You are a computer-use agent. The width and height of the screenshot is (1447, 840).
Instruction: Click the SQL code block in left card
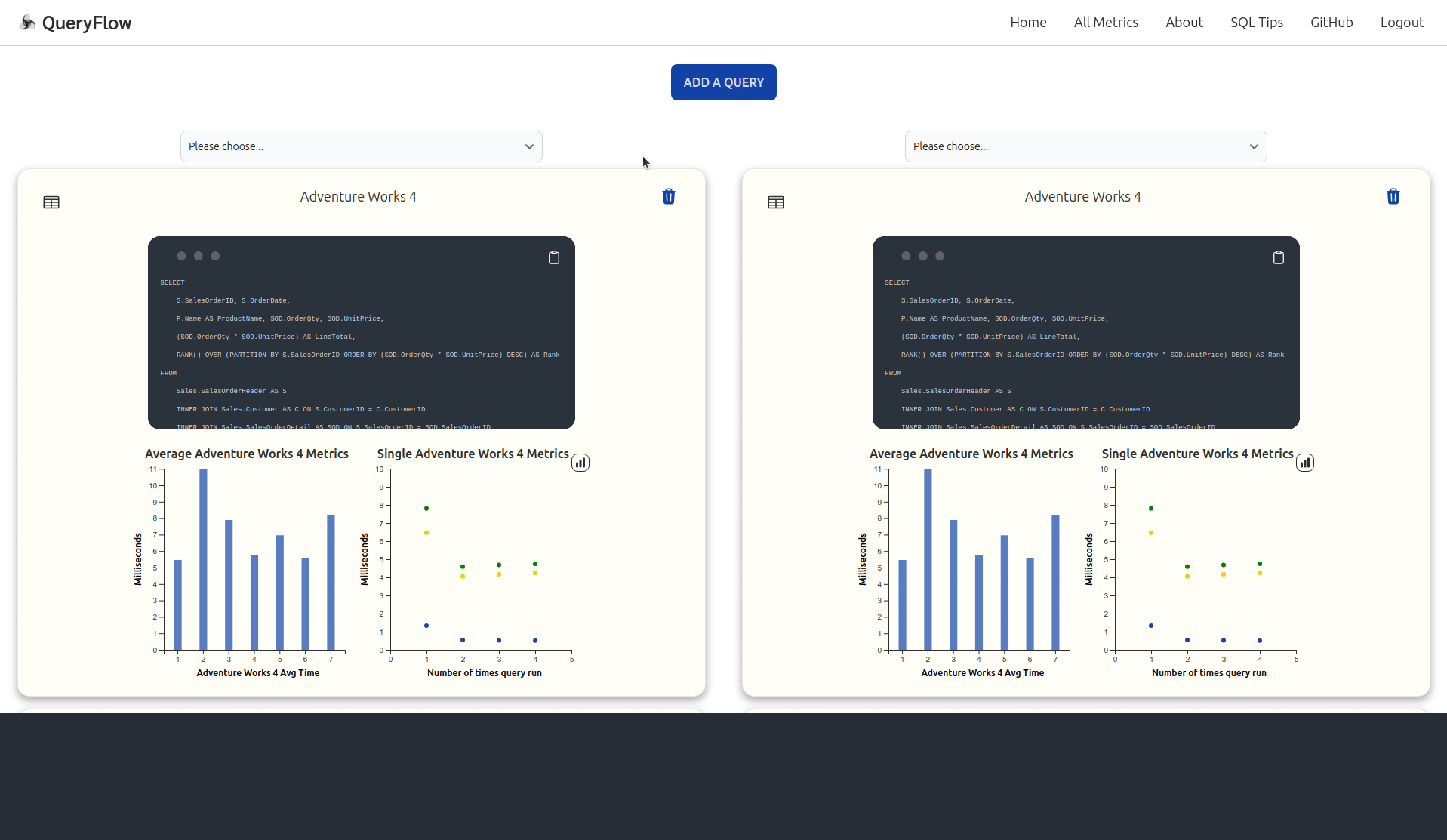pyautogui.click(x=362, y=333)
